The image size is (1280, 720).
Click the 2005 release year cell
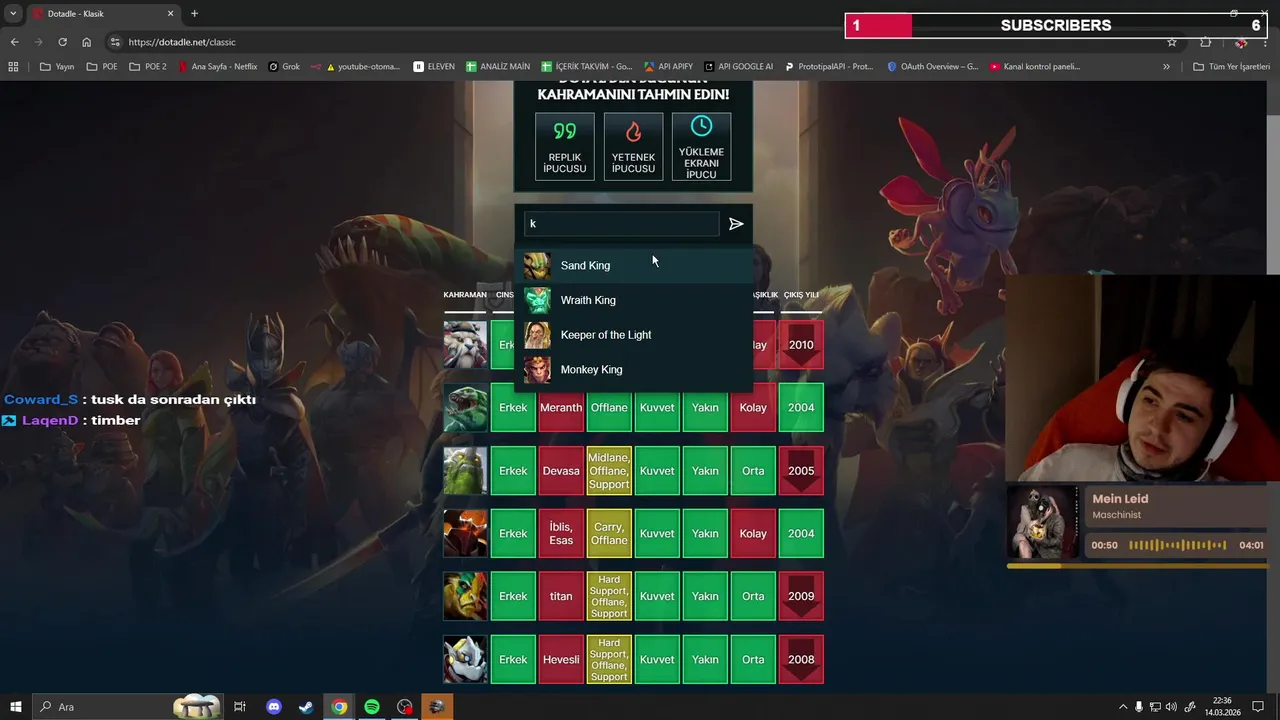[x=801, y=470]
